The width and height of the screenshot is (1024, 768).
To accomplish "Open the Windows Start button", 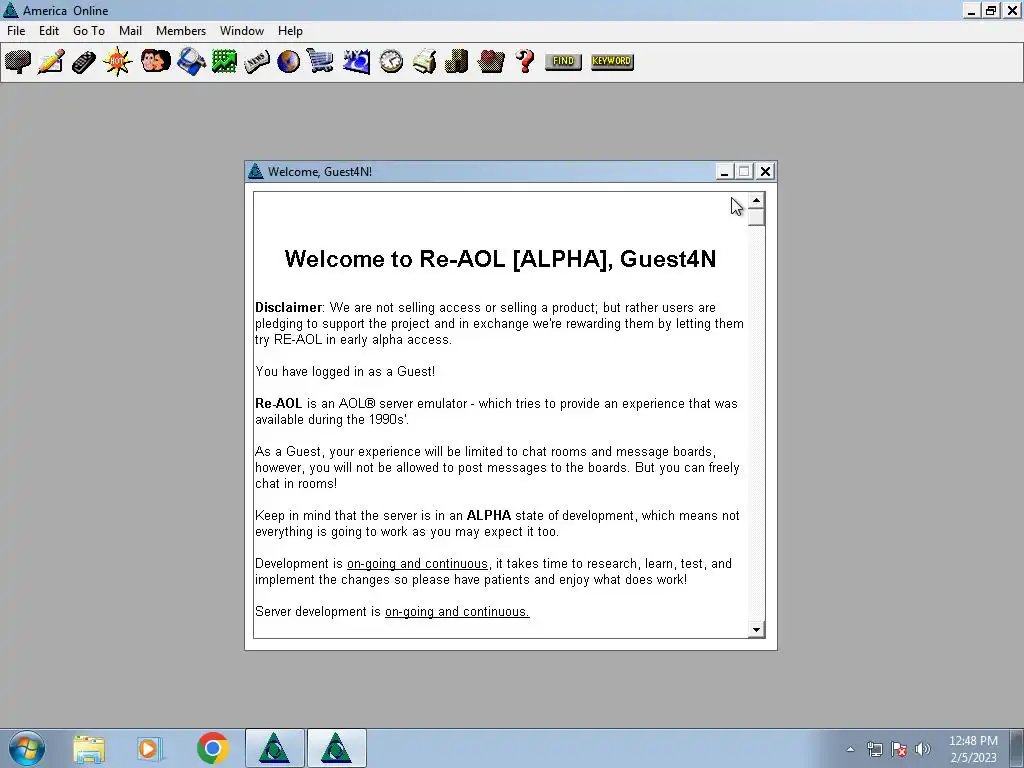I will 27,748.
